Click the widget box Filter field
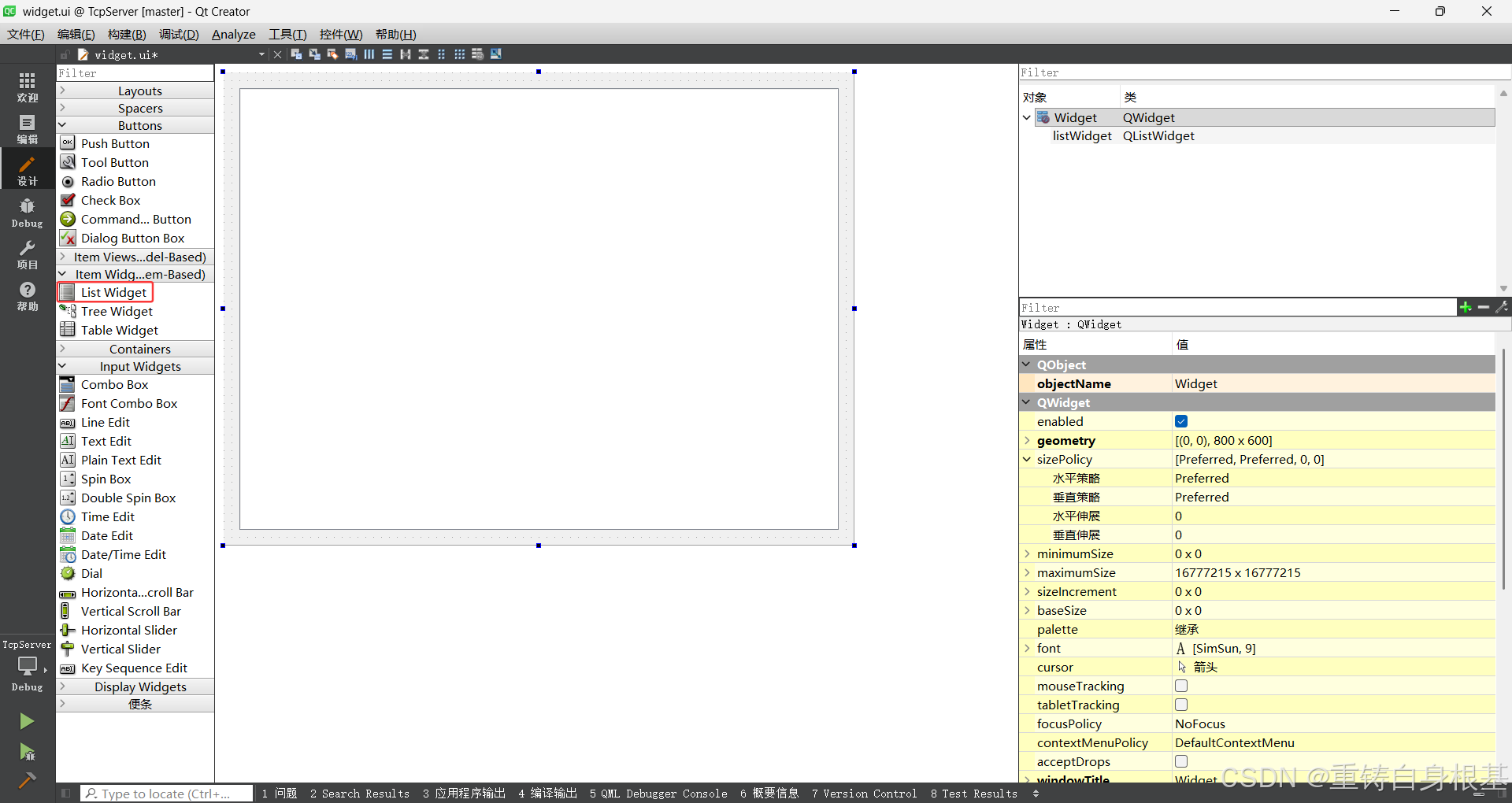Viewport: 1512px width, 803px height. pos(135,73)
